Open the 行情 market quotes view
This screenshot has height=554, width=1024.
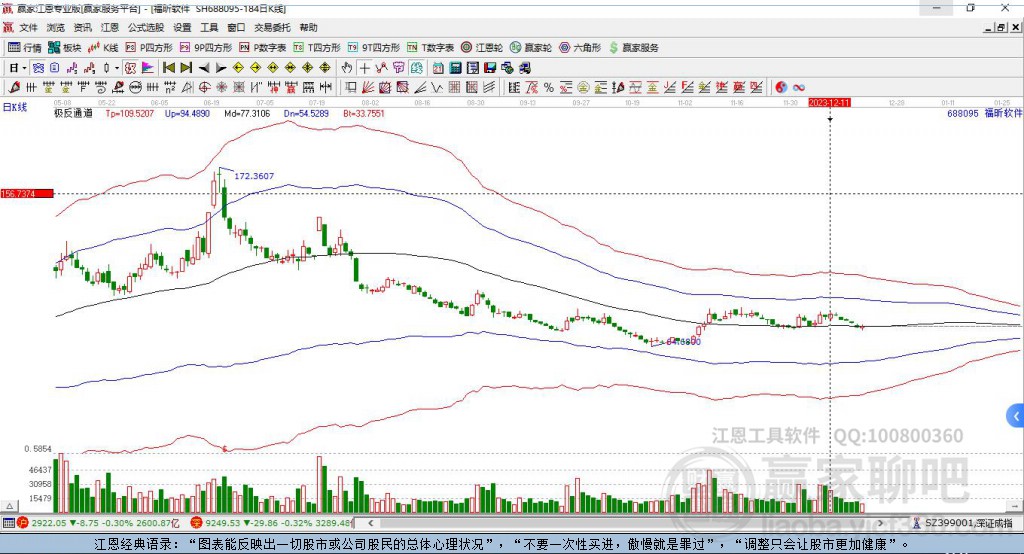coord(24,48)
